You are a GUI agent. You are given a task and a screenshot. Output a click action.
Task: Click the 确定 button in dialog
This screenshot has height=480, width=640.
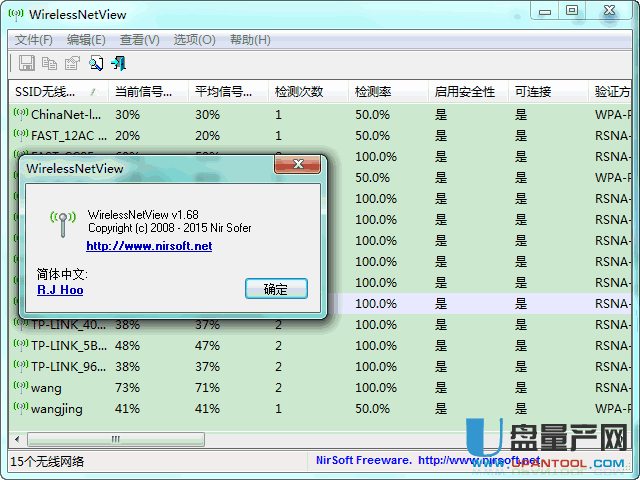(276, 289)
